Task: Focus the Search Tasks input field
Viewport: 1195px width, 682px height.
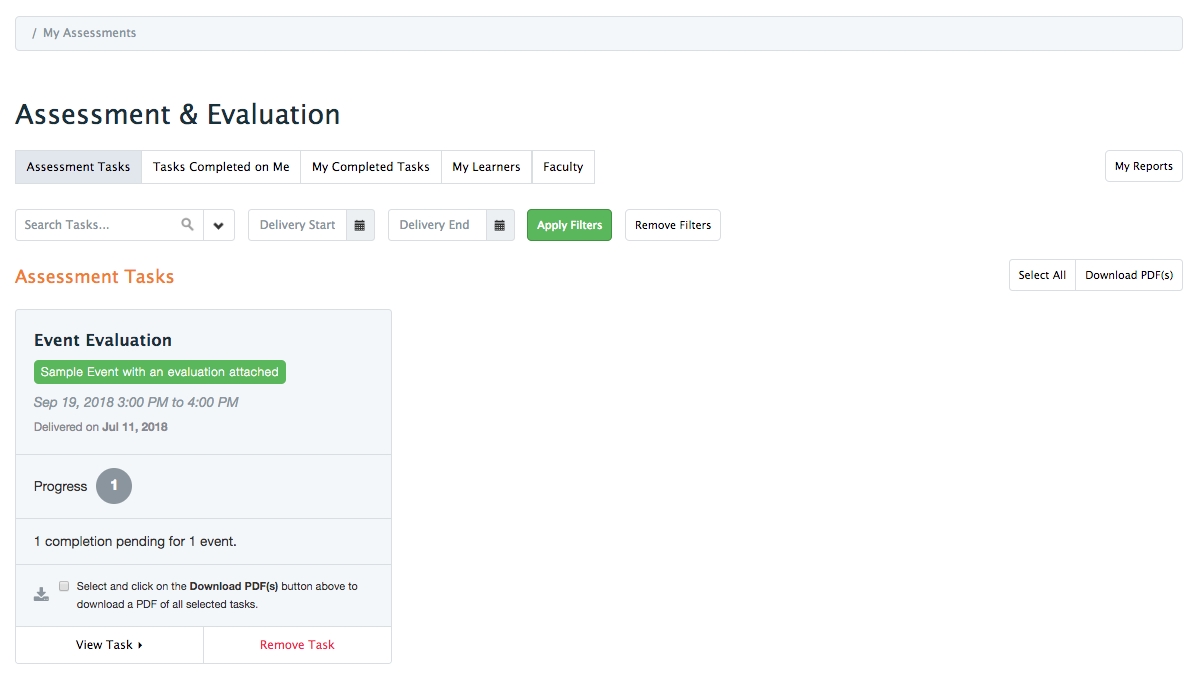Action: [x=95, y=225]
